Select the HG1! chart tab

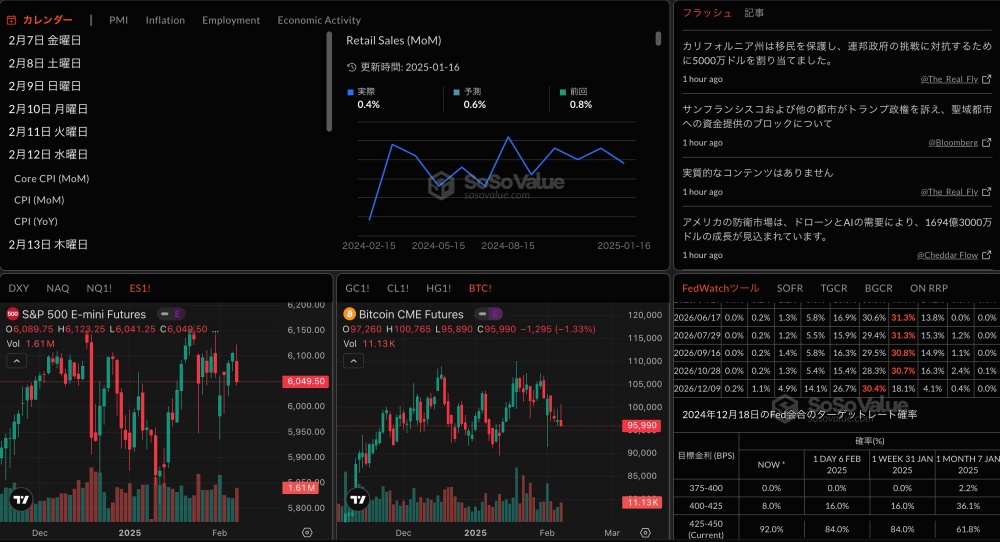pyautogui.click(x=439, y=288)
